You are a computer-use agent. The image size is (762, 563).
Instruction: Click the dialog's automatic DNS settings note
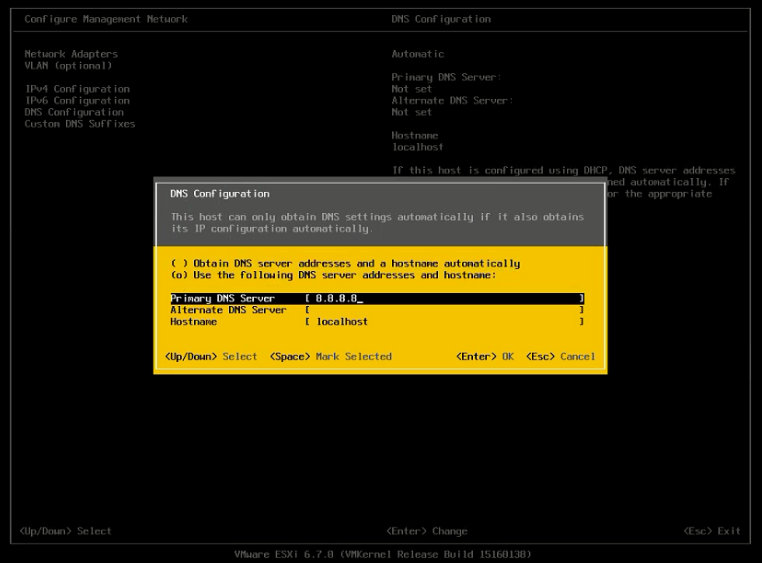click(x=377, y=223)
